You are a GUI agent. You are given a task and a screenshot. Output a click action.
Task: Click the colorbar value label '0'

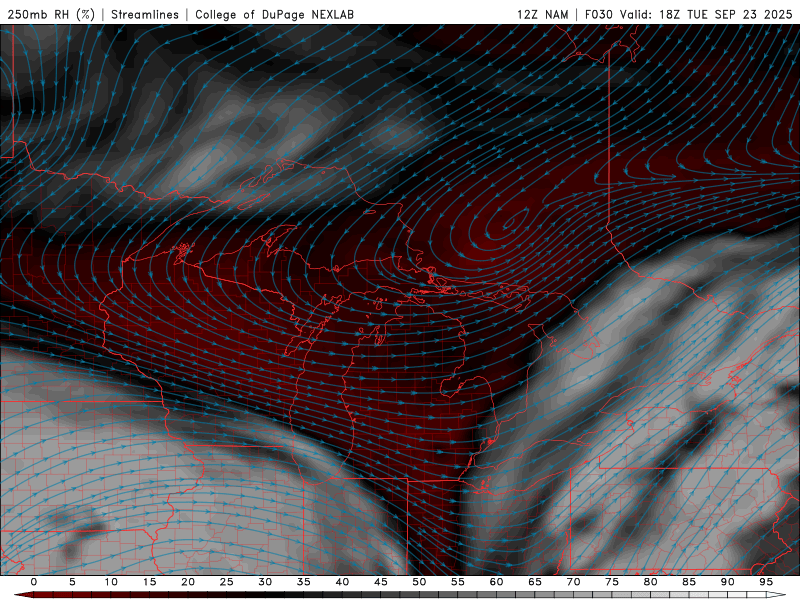pyautogui.click(x=34, y=582)
